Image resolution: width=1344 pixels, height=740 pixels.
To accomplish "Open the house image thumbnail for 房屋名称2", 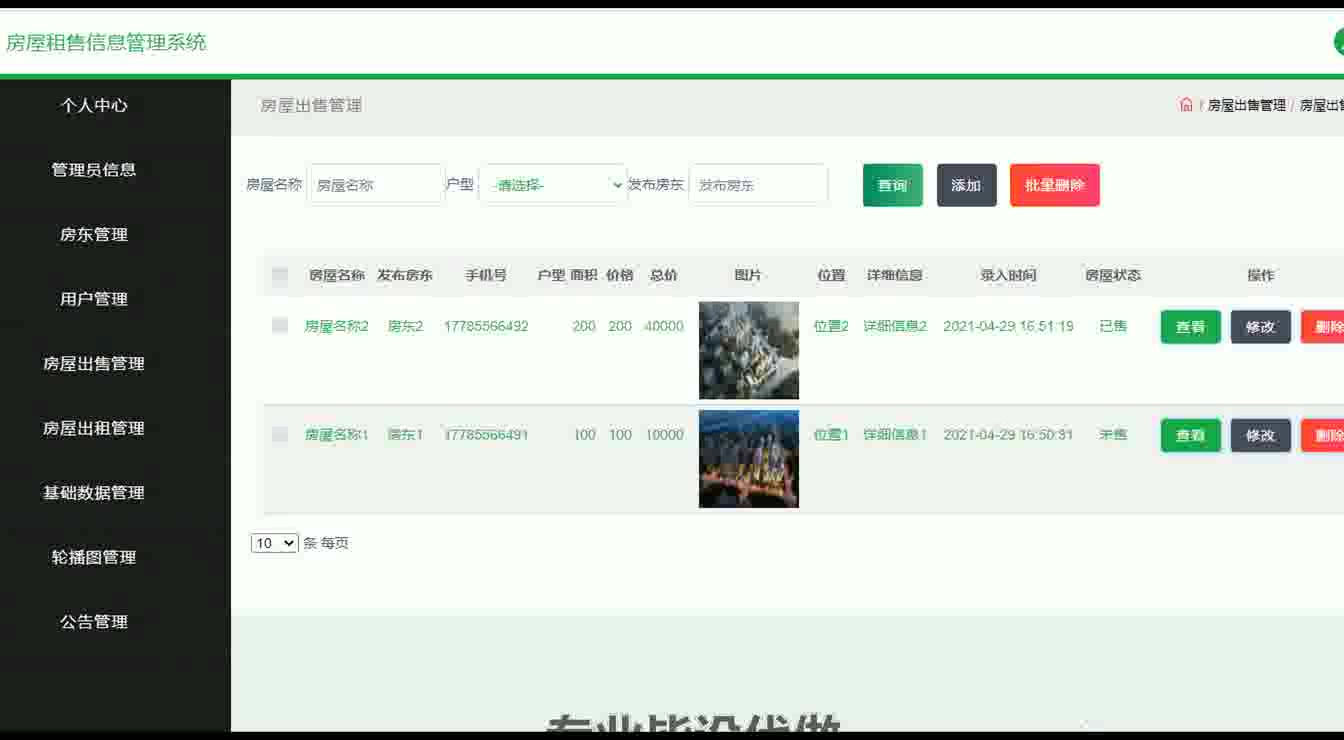I will pos(749,350).
